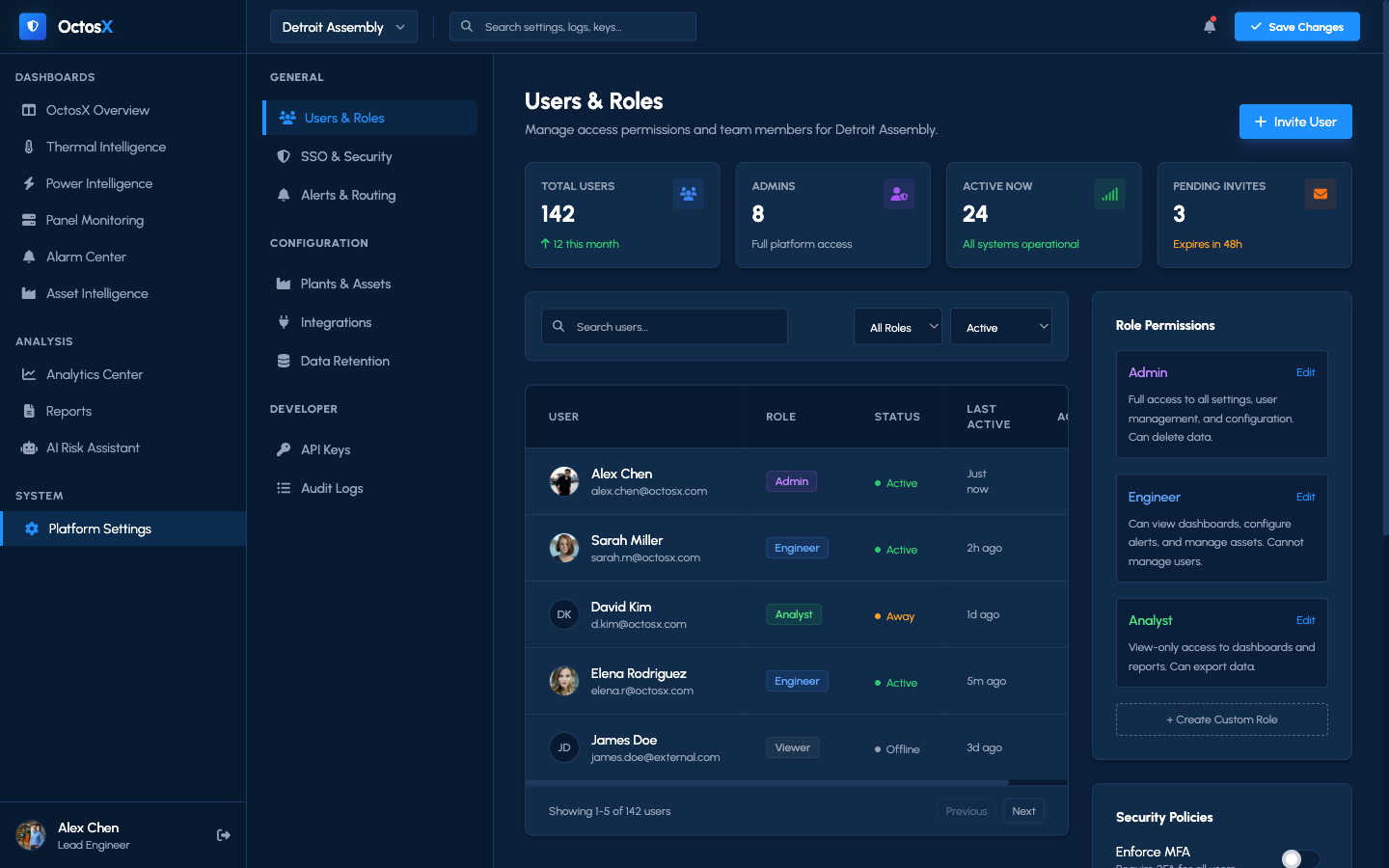Click the global search settings field
The image size is (1389, 868).
573,27
